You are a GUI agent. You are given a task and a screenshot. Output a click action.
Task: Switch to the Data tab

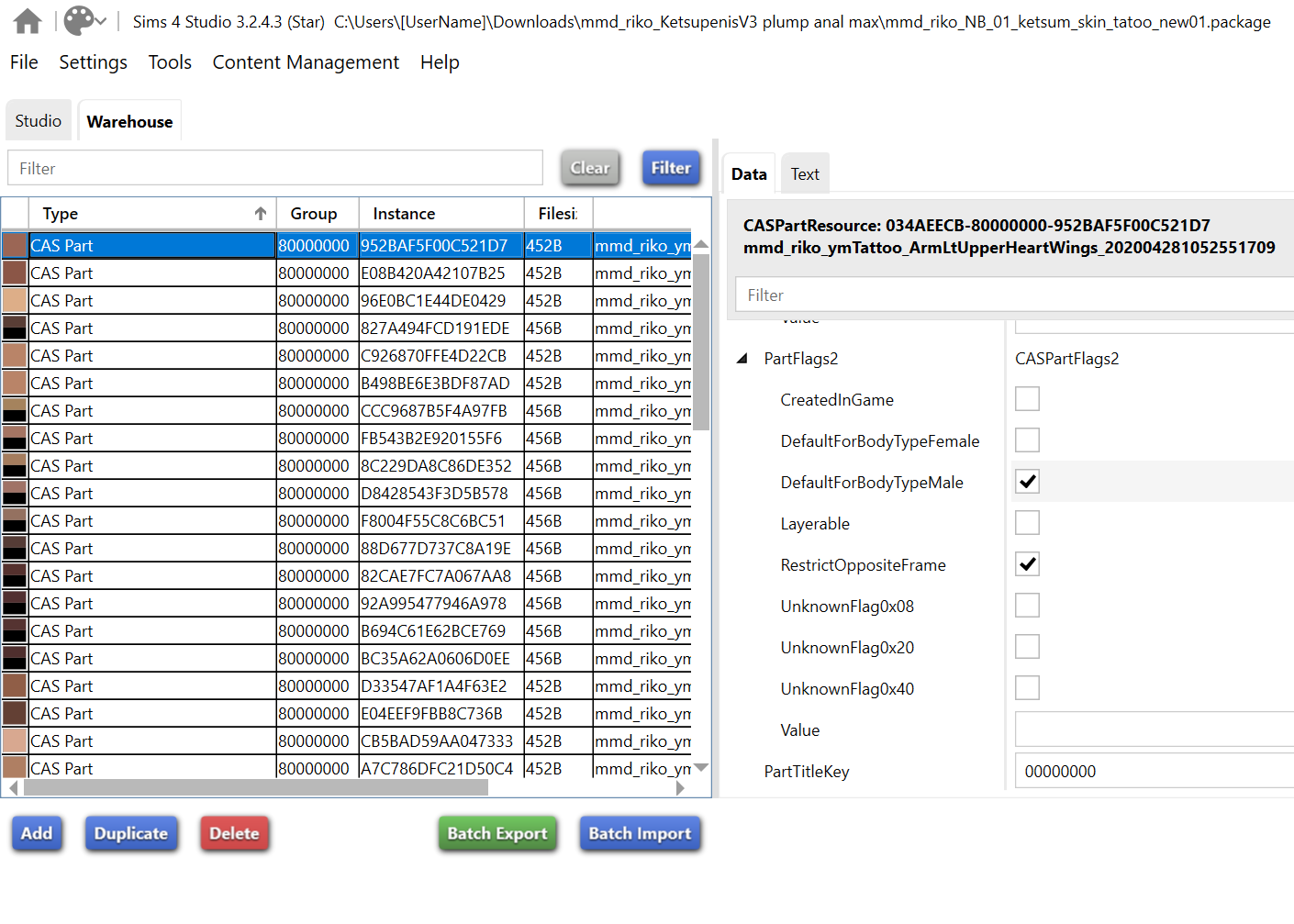click(x=749, y=173)
